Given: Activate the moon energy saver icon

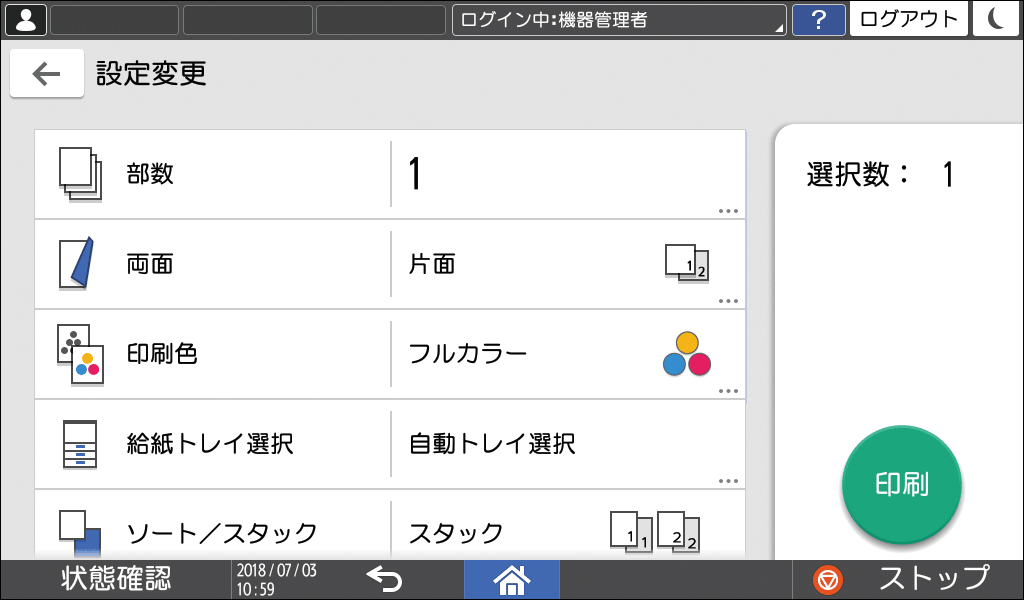Looking at the screenshot, I should 995,19.
